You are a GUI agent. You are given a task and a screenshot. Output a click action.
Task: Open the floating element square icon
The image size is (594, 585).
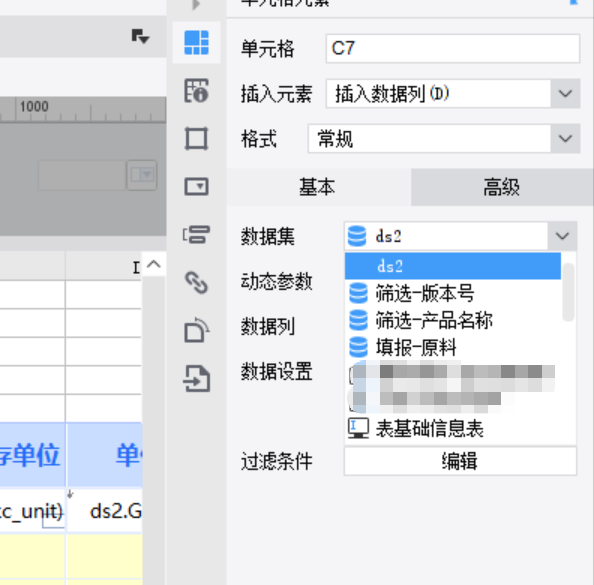click(x=196, y=138)
